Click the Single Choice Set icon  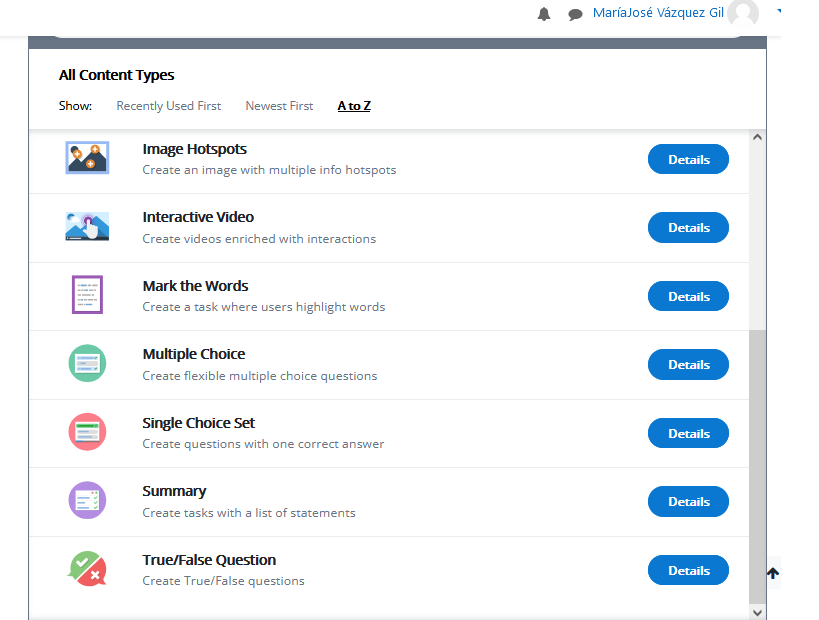87,432
